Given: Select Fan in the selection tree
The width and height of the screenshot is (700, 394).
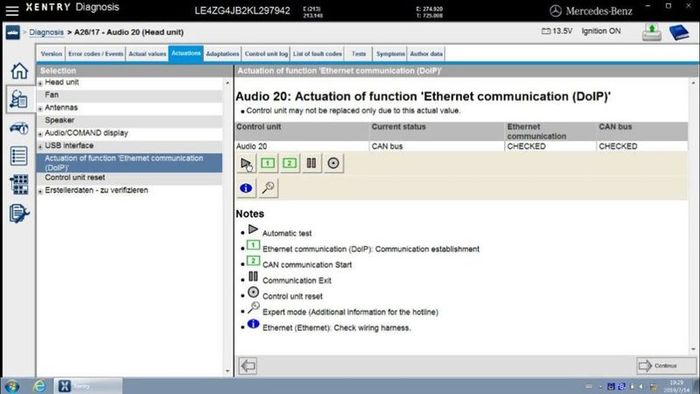Looking at the screenshot, I should (x=52, y=95).
